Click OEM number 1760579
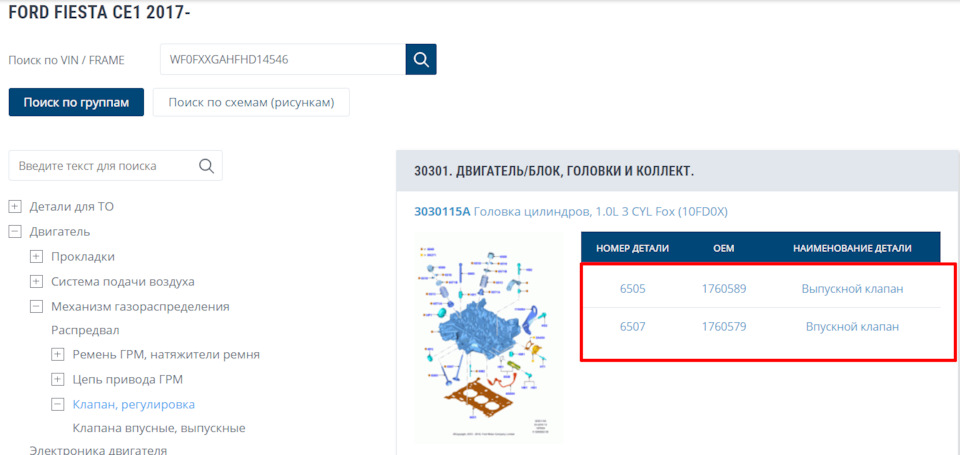This screenshot has width=960, height=455. 724,327
